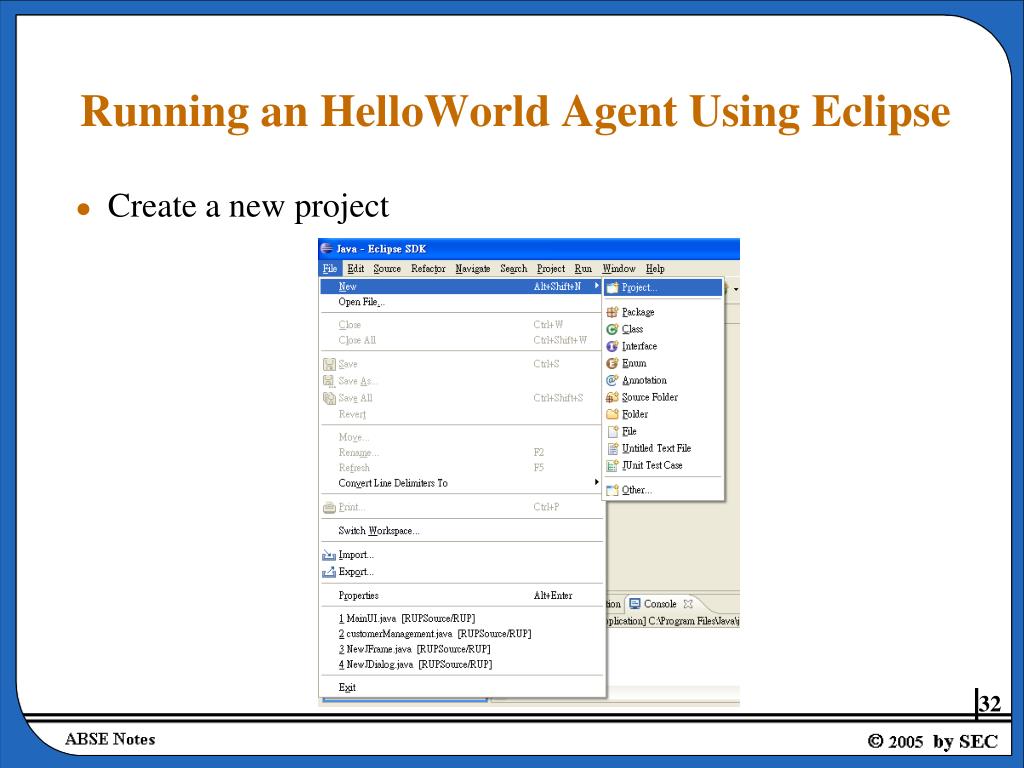Select Other... from New submenu

click(x=663, y=490)
